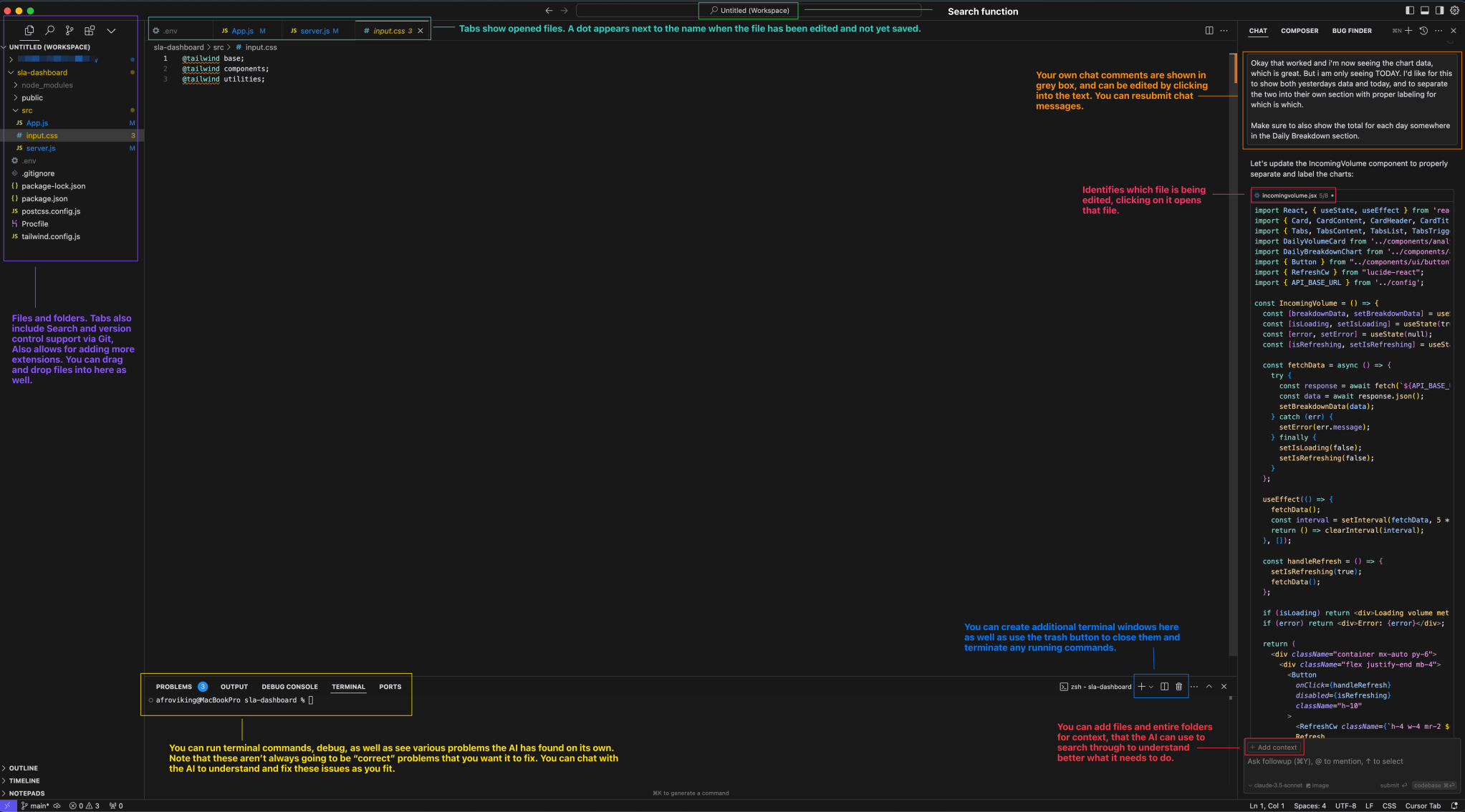The image size is (1465, 812).
Task: Toggle the bottom panel layout button
Action: (1425, 11)
